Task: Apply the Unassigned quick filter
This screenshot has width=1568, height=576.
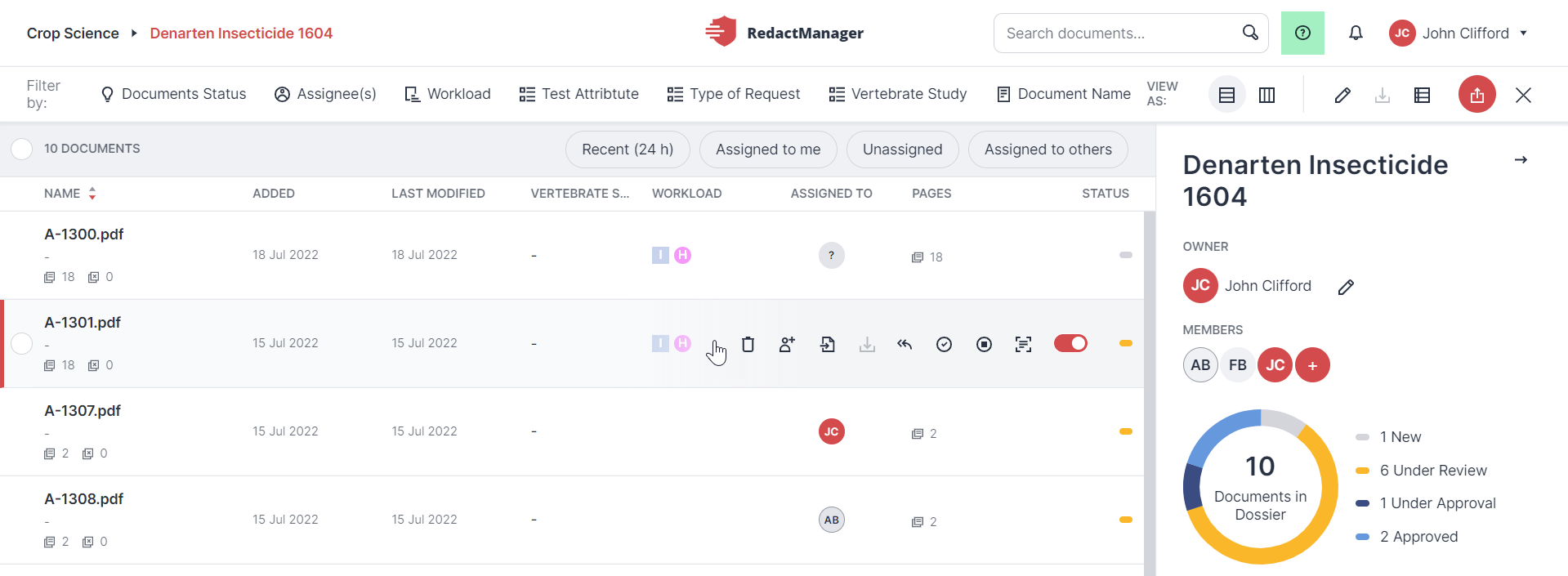Action: click(902, 150)
